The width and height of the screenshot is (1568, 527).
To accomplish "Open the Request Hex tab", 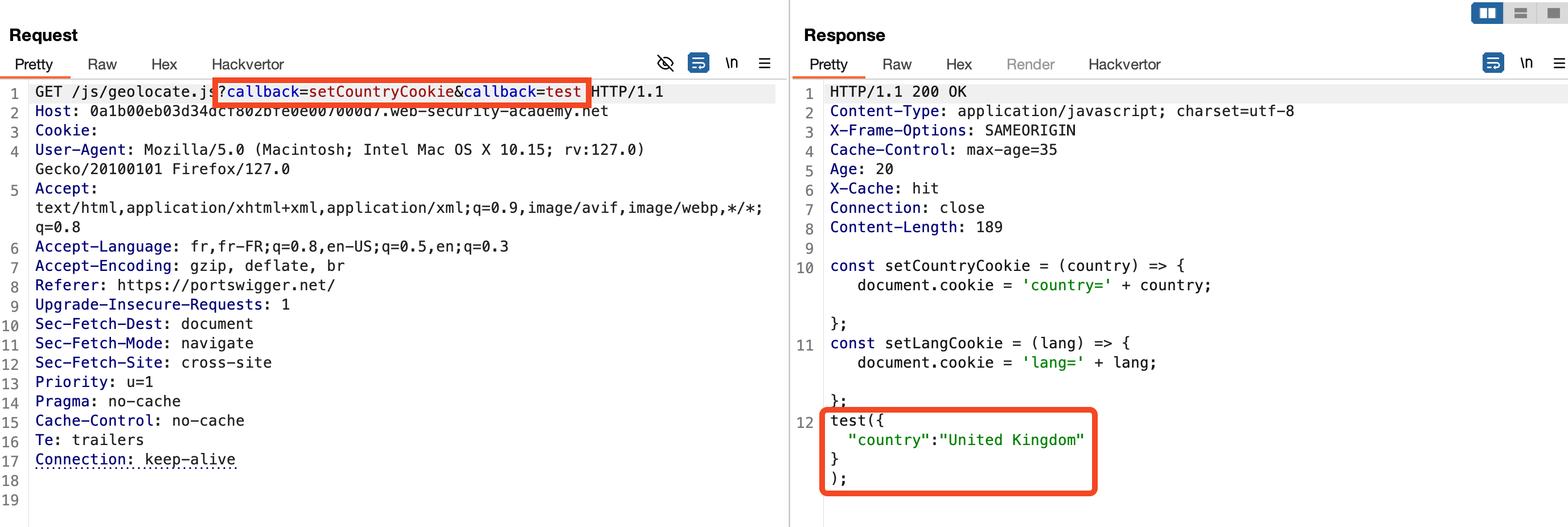I will [x=164, y=64].
